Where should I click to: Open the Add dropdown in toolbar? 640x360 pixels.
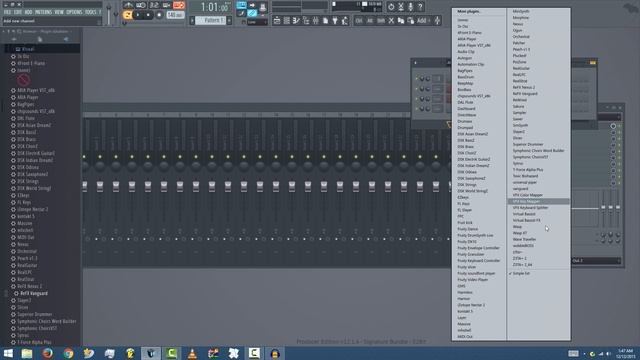pyautogui.click(x=423, y=20)
